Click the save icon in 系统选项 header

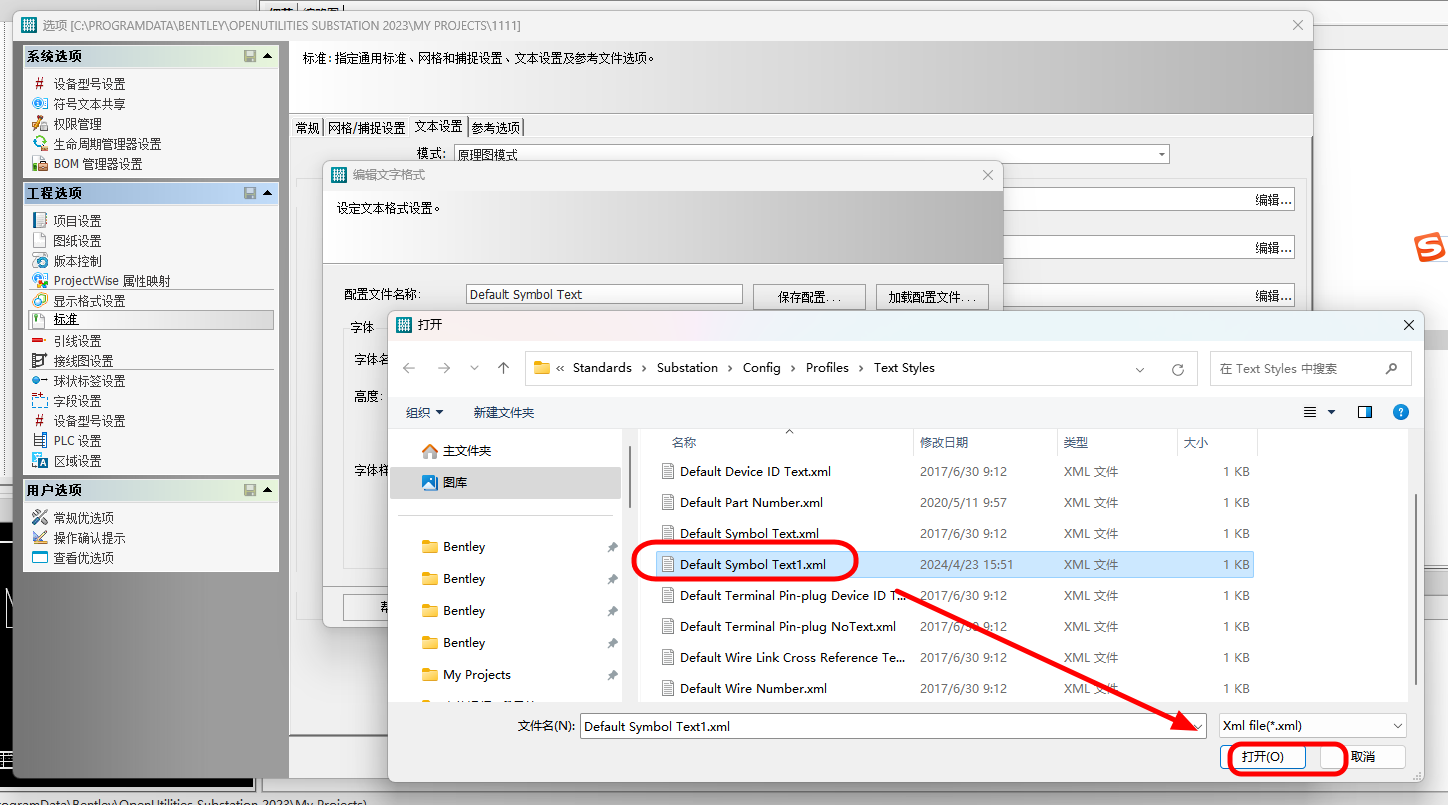click(x=250, y=57)
